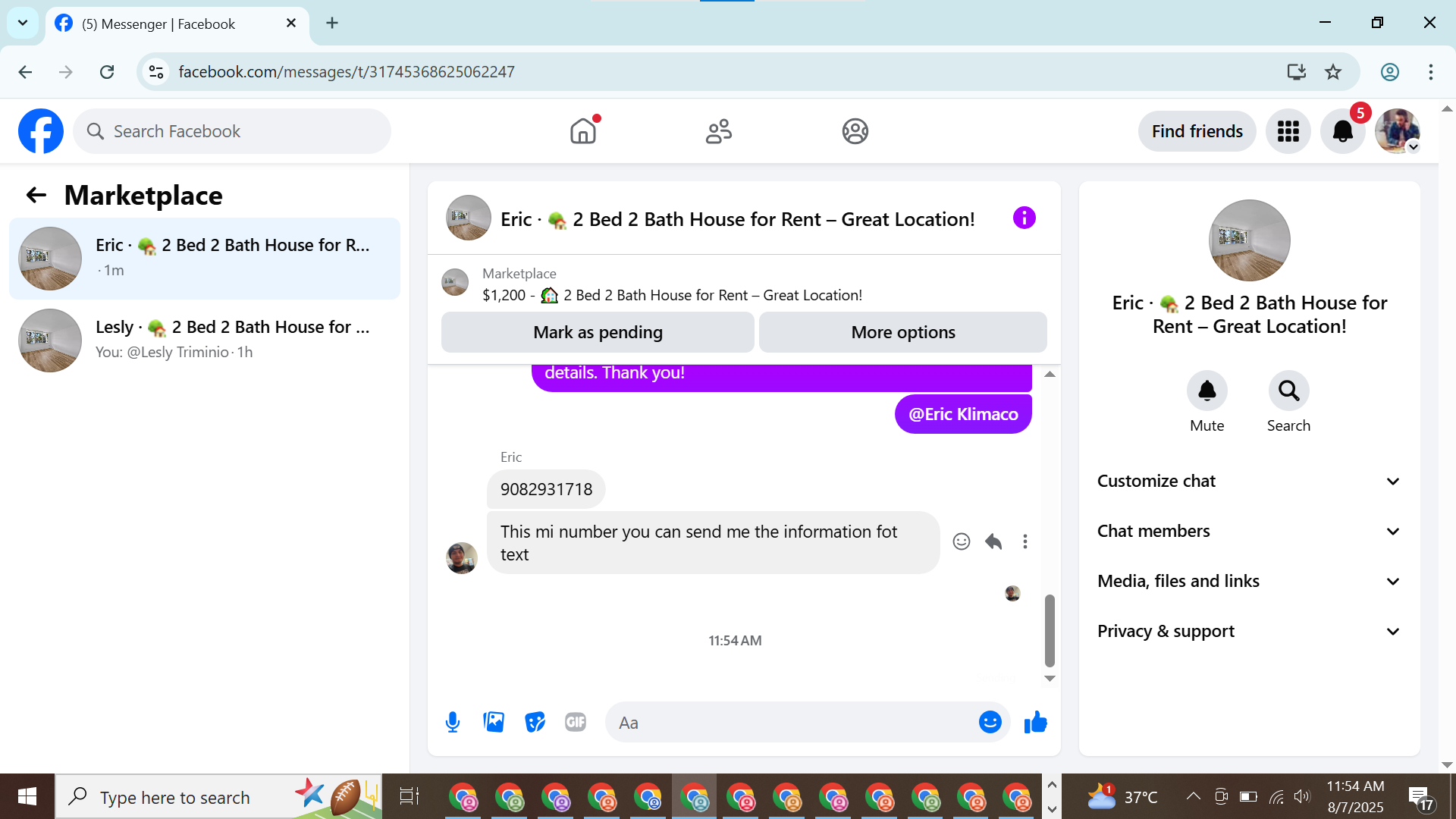Screen dimensions: 1456x819
Task: Reply to Eric's message arrow icon
Action: 993,541
